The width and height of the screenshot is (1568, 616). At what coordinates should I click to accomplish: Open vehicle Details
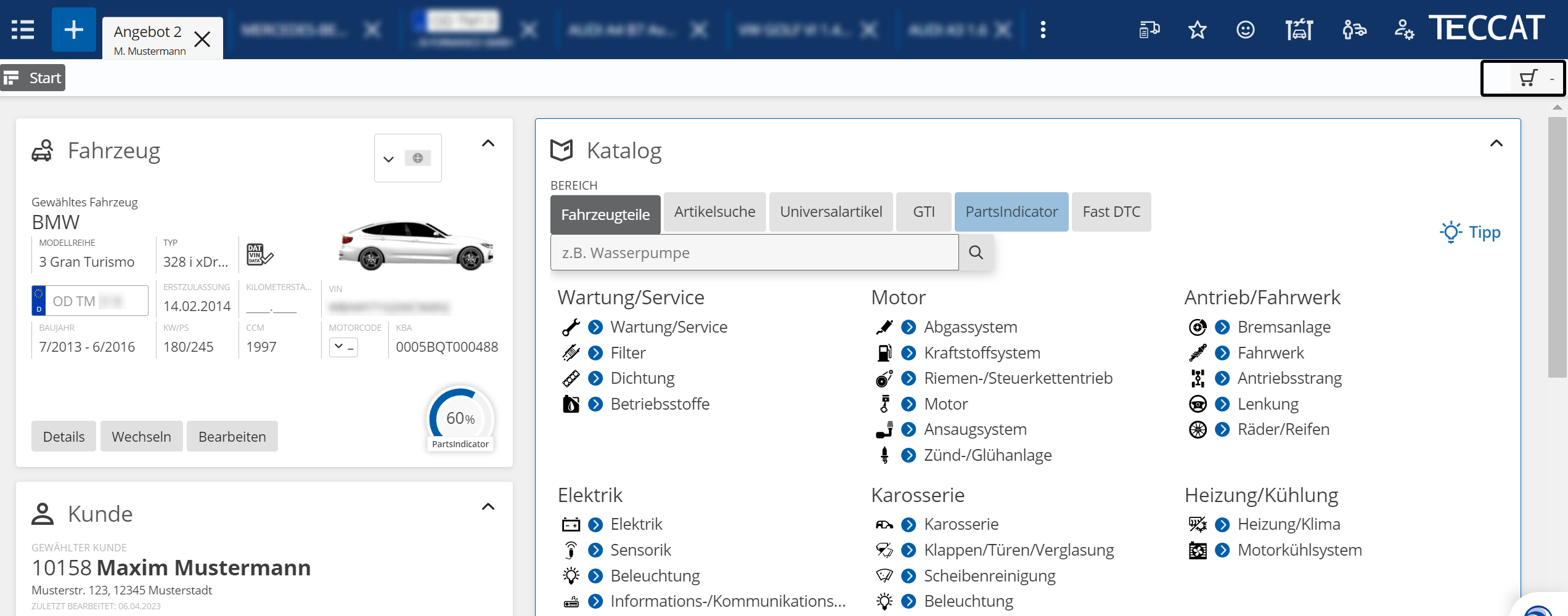coord(63,436)
